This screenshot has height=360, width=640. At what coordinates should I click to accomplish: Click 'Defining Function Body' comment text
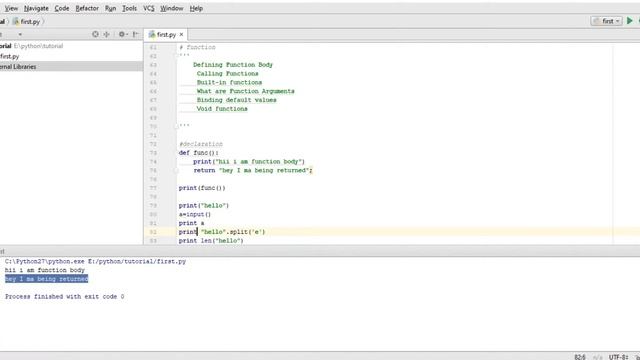(233, 64)
